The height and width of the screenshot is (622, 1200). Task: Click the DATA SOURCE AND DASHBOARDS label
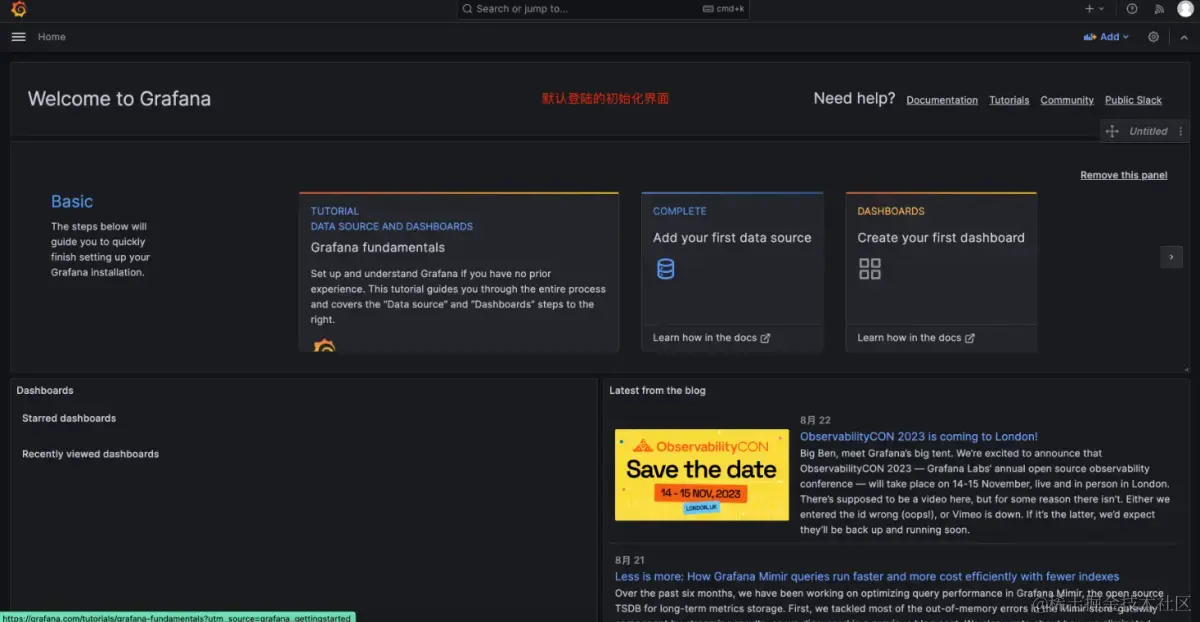click(x=392, y=227)
